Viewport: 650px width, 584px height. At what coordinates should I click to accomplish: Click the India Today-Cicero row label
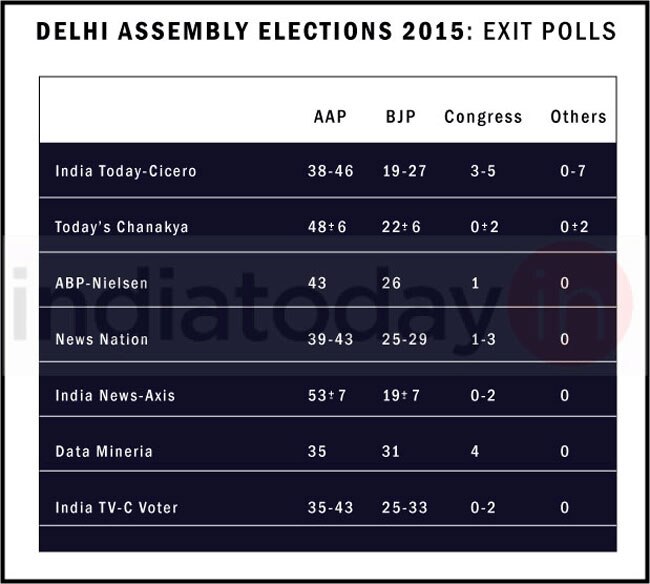point(126,171)
